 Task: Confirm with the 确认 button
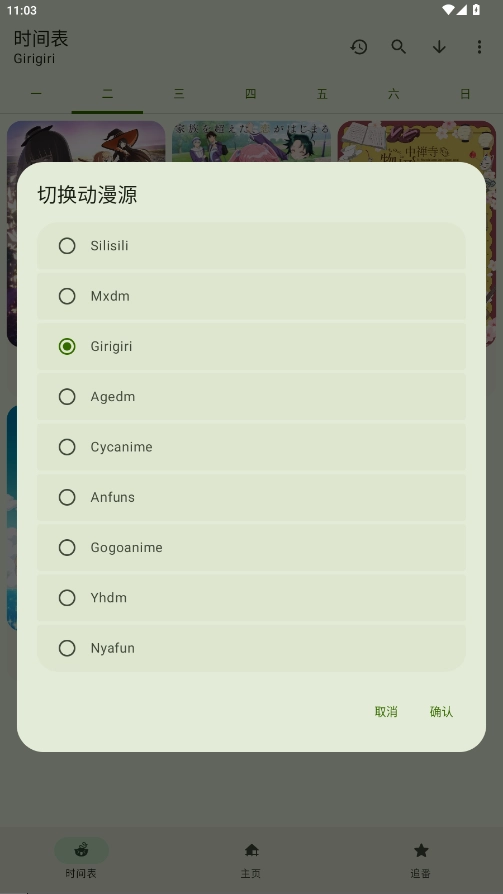point(441,712)
